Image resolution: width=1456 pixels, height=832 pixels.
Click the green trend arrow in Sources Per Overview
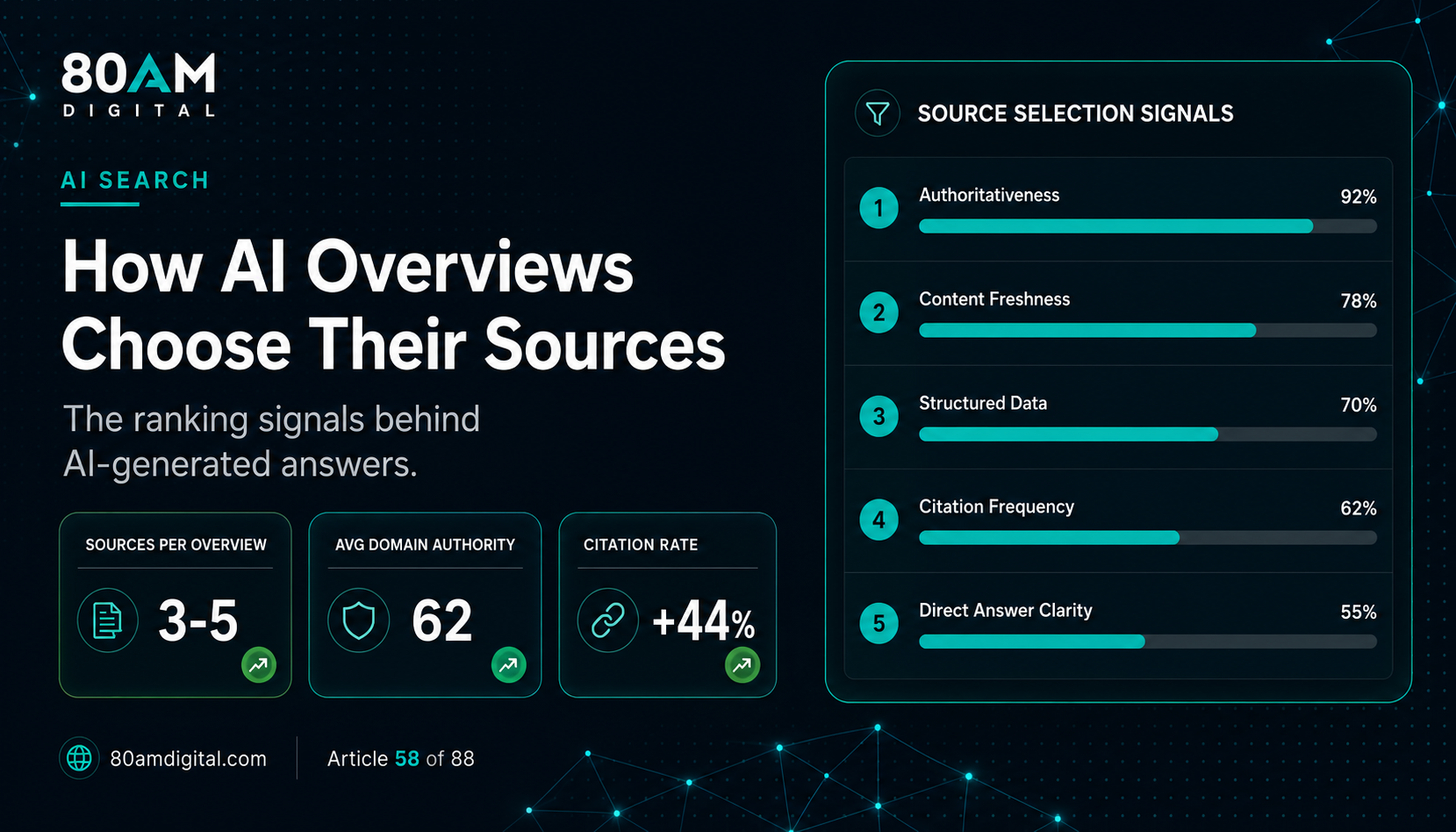(259, 665)
